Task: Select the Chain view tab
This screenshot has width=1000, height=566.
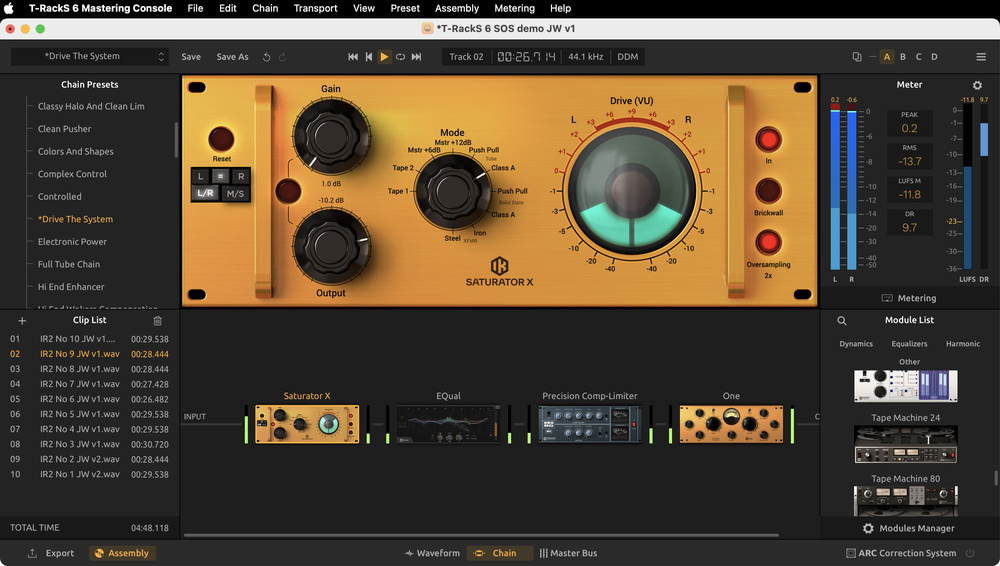Action: pyautogui.click(x=498, y=553)
